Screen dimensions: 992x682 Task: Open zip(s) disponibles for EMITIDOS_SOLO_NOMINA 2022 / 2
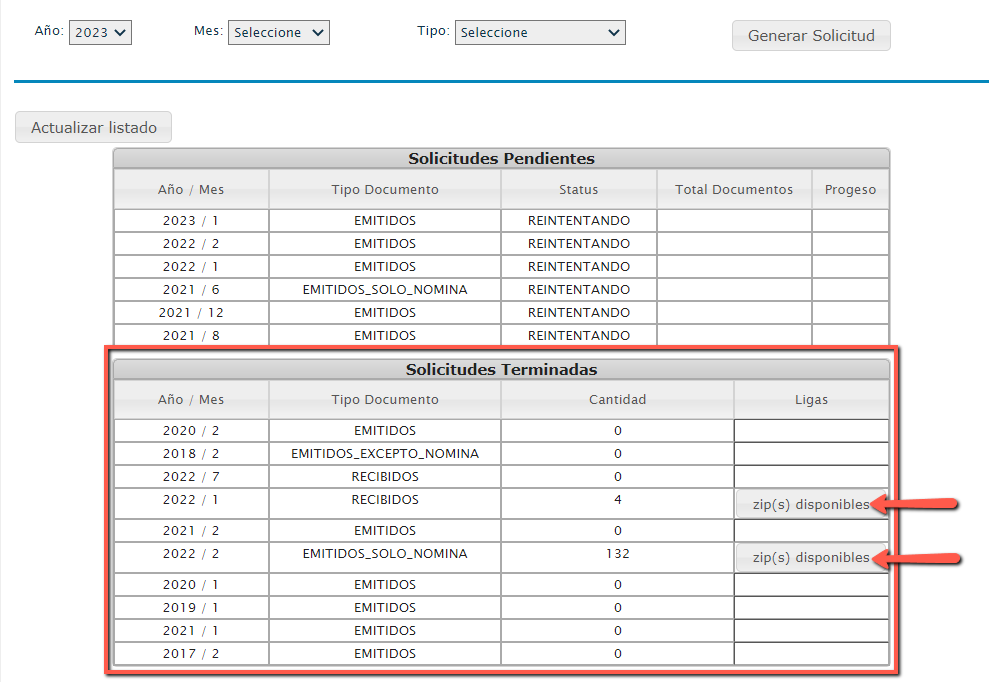click(810, 557)
